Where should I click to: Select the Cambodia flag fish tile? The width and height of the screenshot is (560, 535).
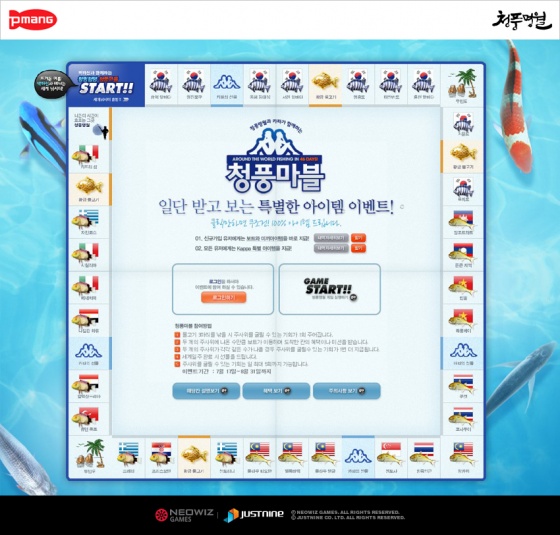pos(462,222)
